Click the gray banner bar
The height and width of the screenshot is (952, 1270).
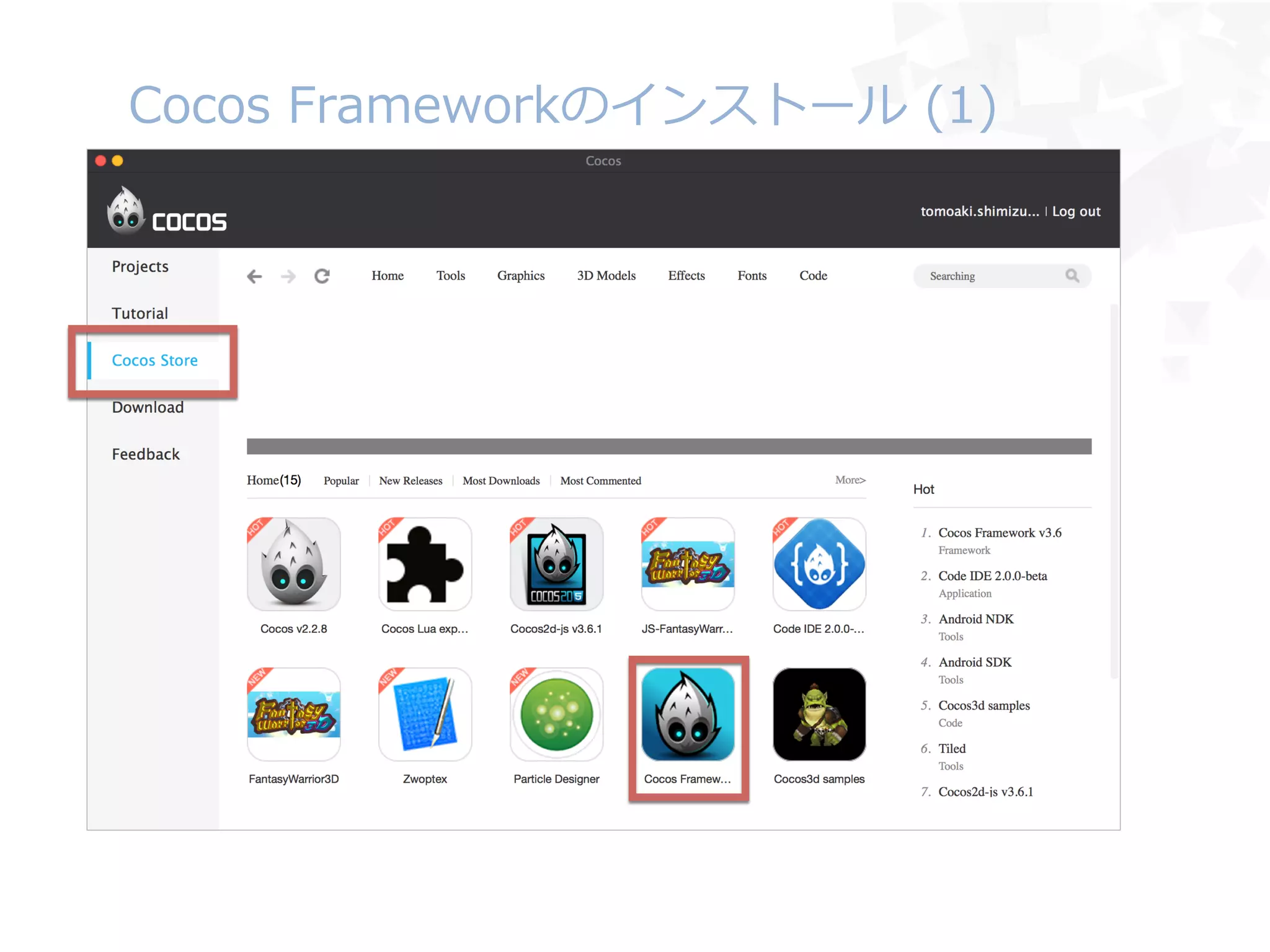pyautogui.click(x=669, y=446)
